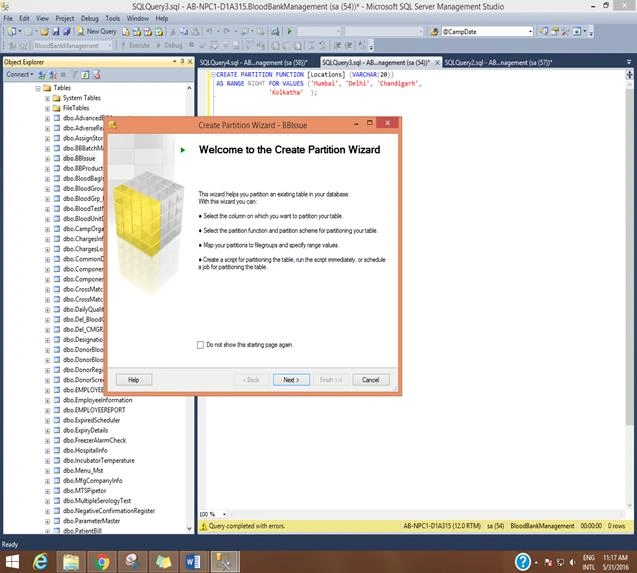
Task: Open the Debug menu
Action: 89,18
